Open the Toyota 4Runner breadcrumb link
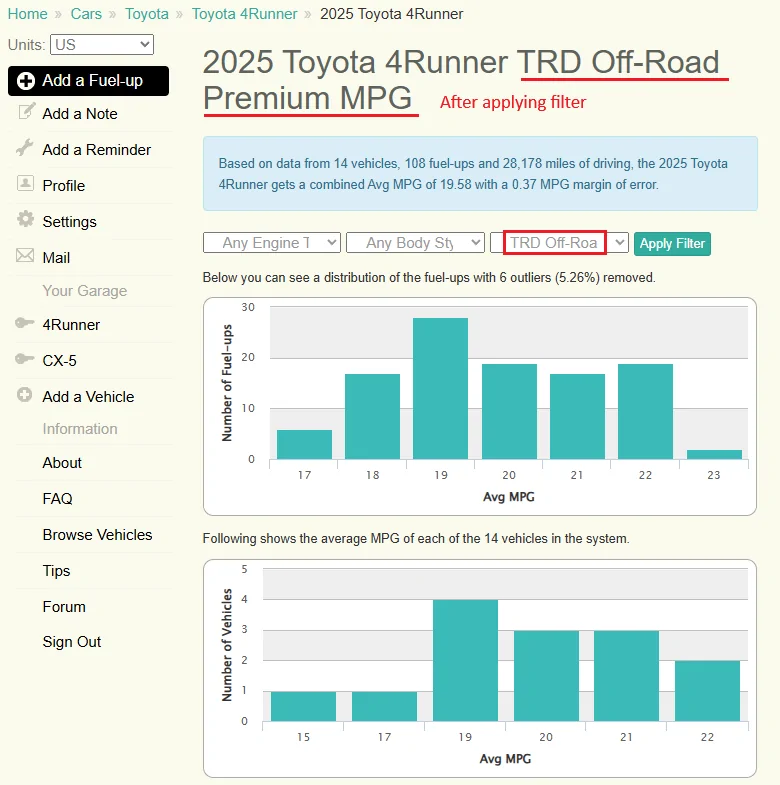Viewport: 780px width, 785px height. [245, 14]
